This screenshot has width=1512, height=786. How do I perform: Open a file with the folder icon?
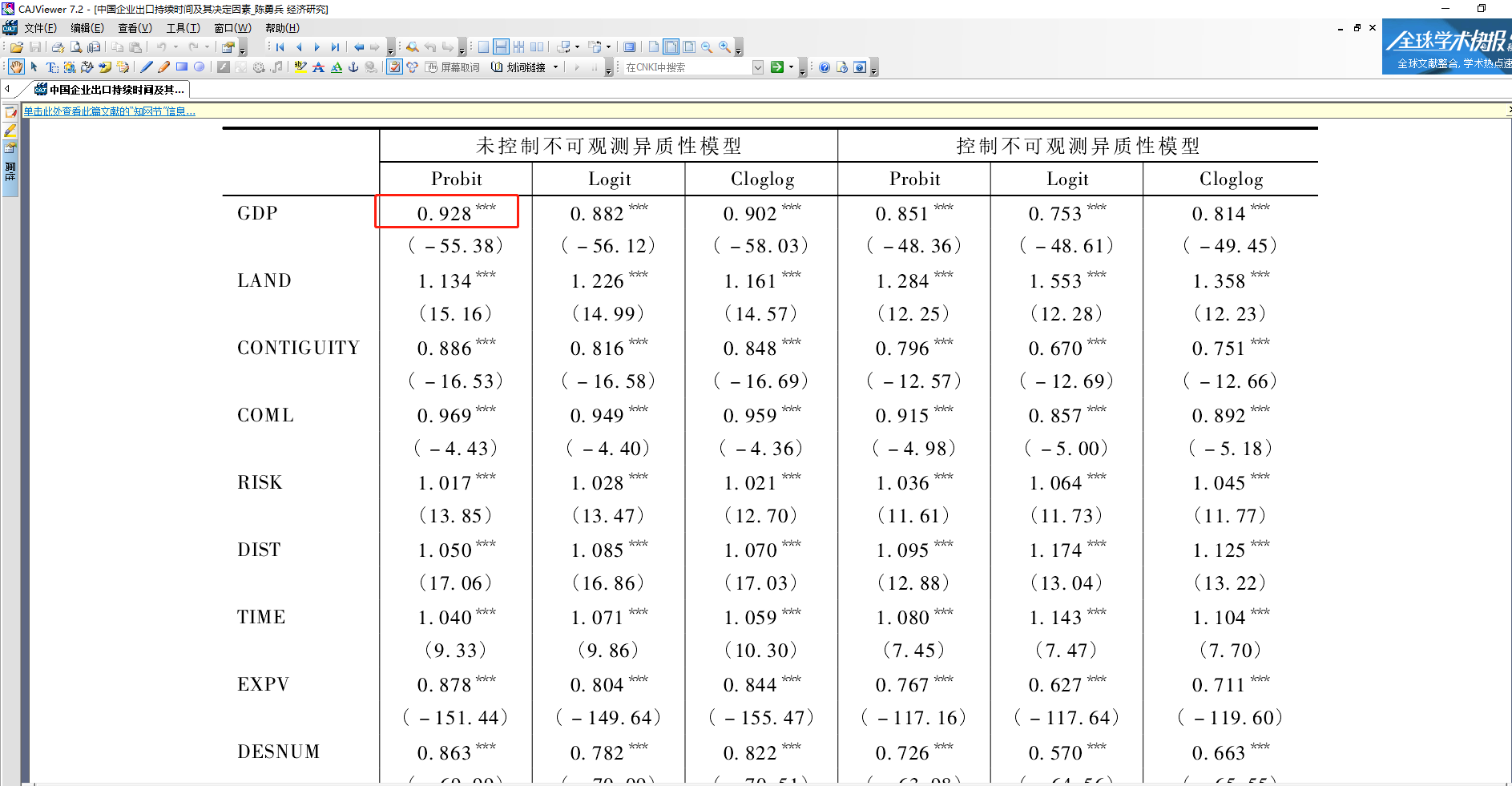[17, 47]
